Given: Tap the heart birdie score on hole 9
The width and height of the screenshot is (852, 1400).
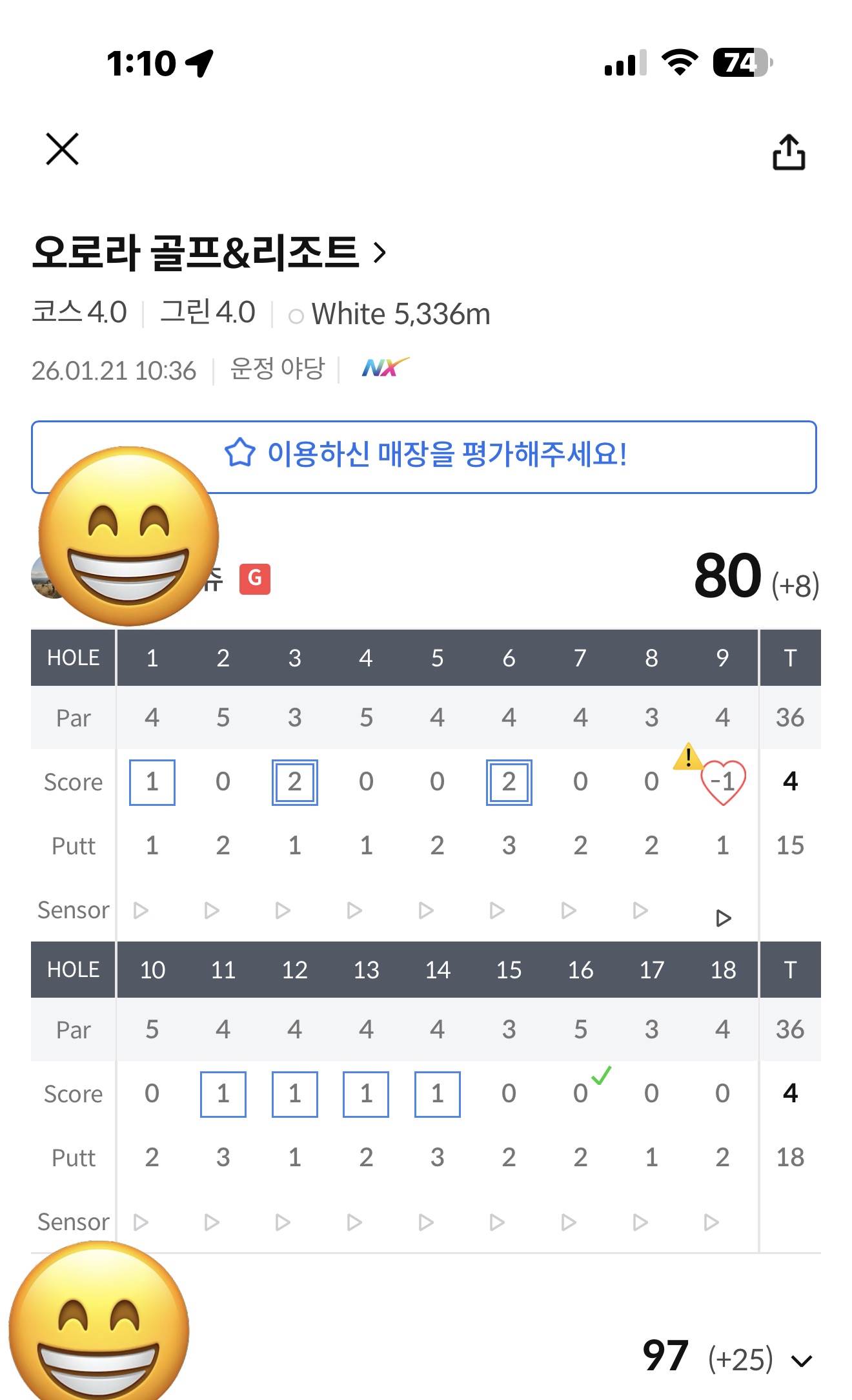Looking at the screenshot, I should click(x=724, y=782).
